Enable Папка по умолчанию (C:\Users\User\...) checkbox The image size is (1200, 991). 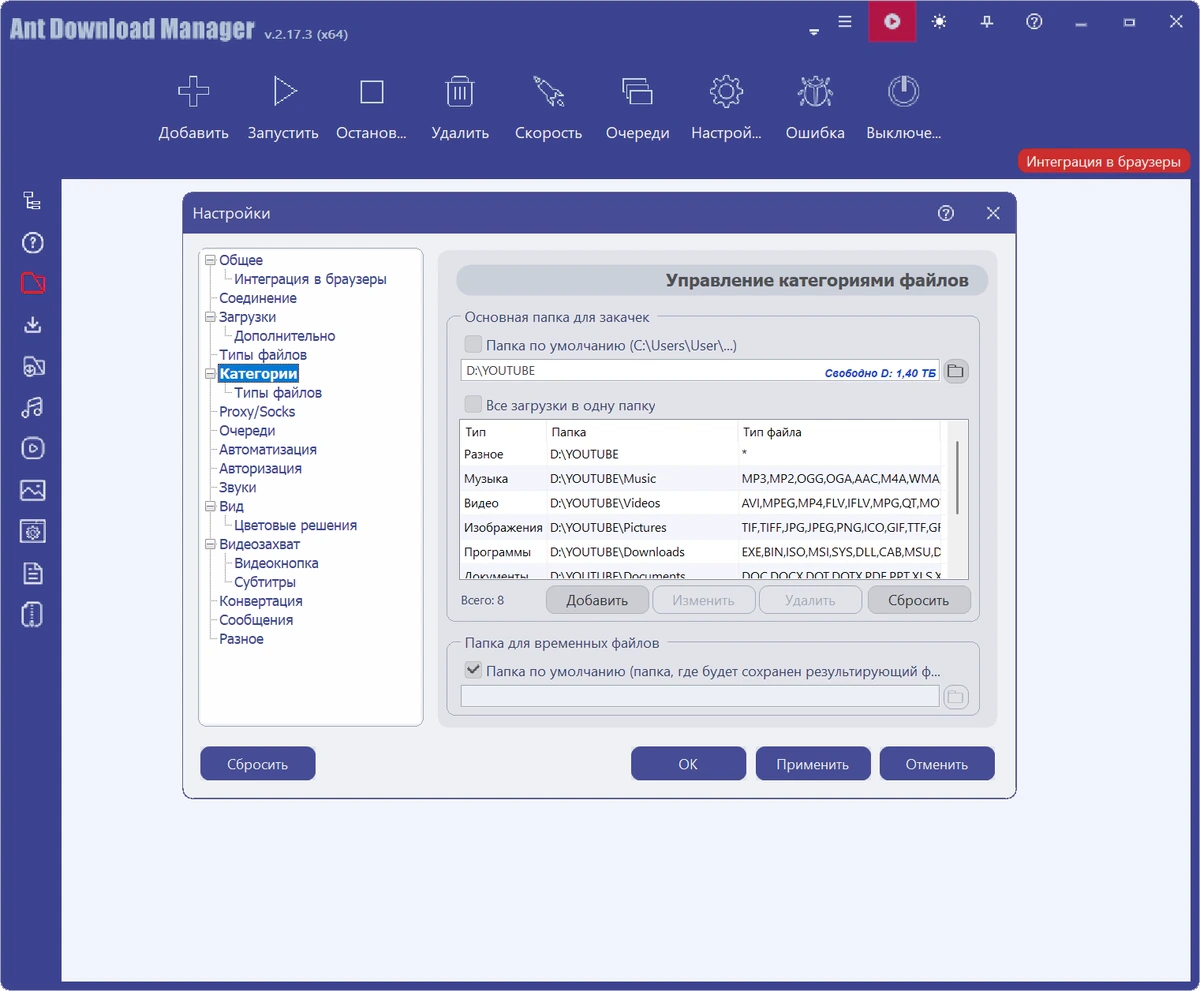(x=474, y=345)
